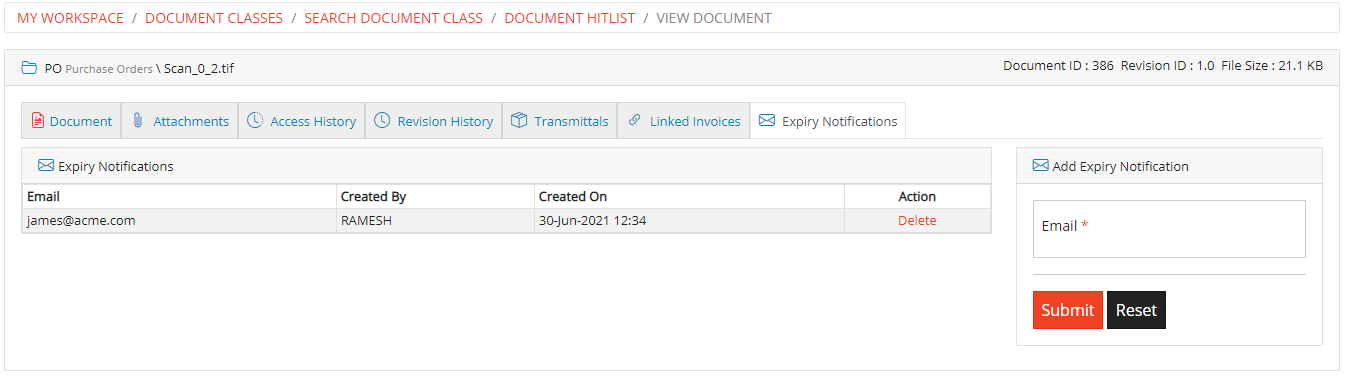Click envelope icon in Add Expiry Notification header
Screen dimensions: 1345x380
tap(1040, 166)
